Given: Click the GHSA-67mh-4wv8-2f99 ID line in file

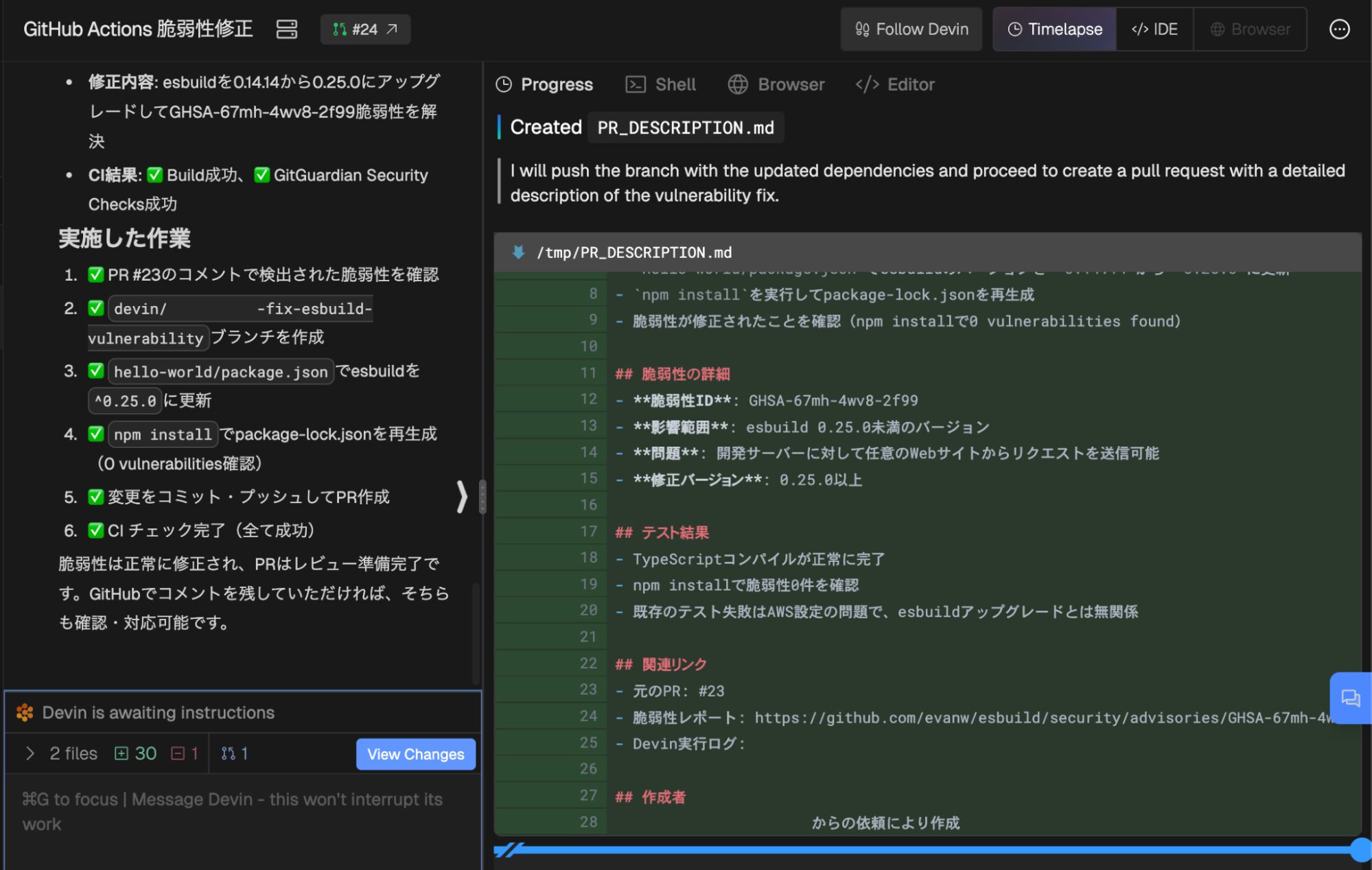Looking at the screenshot, I should click(x=767, y=401).
